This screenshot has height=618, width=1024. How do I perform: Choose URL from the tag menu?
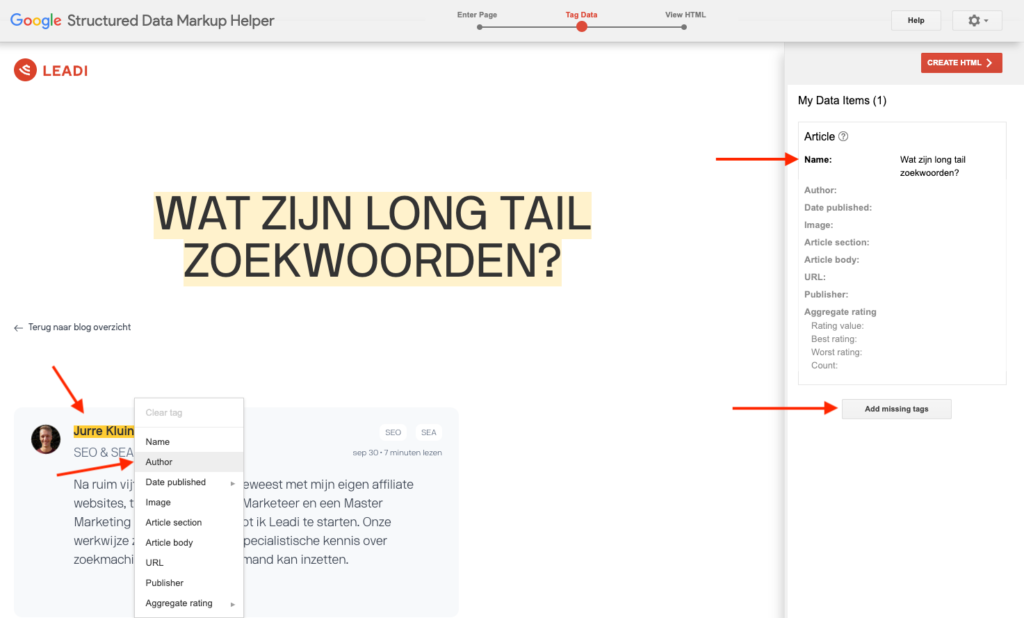coord(189,562)
